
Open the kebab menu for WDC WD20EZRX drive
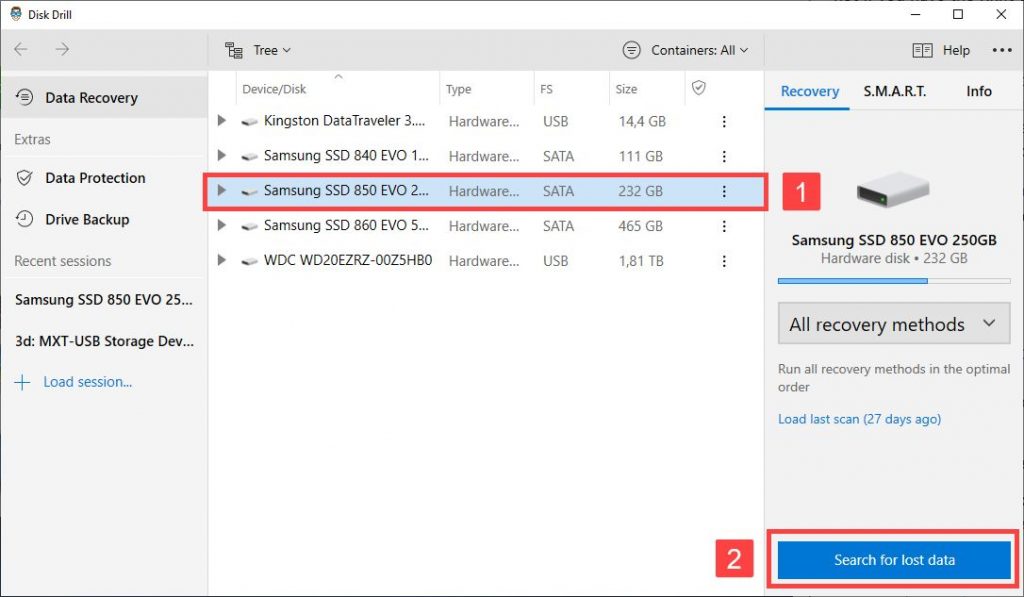(x=724, y=261)
